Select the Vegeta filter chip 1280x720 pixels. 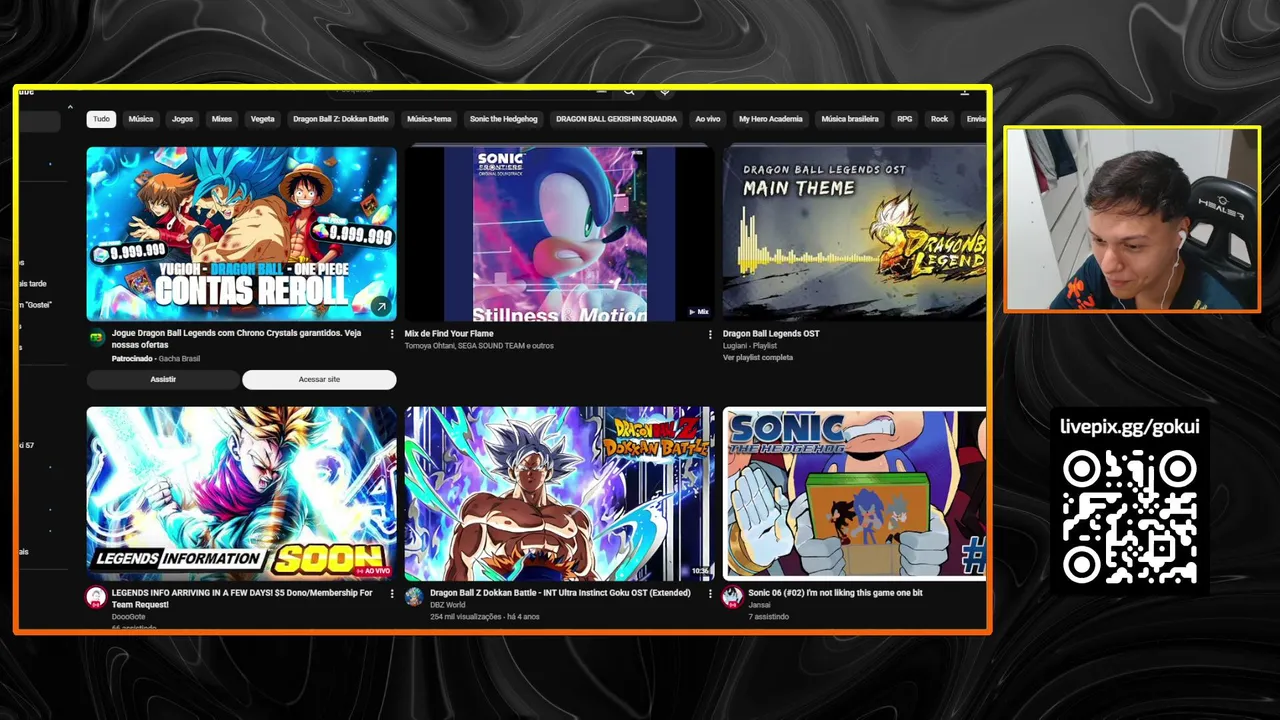(263, 119)
